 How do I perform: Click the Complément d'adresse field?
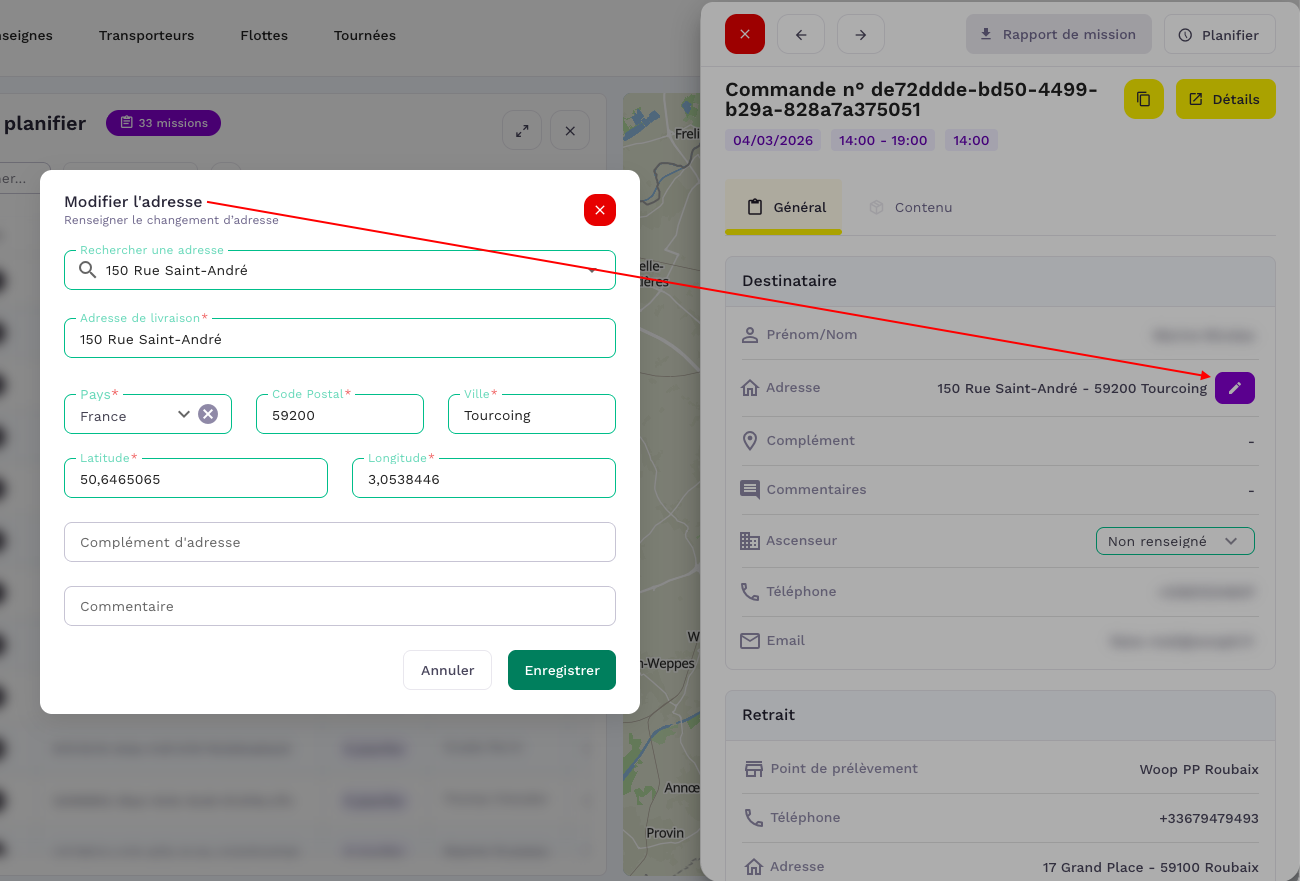coord(339,542)
